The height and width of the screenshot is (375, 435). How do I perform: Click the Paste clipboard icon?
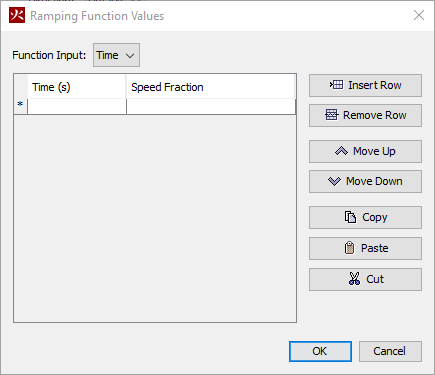tap(349, 248)
